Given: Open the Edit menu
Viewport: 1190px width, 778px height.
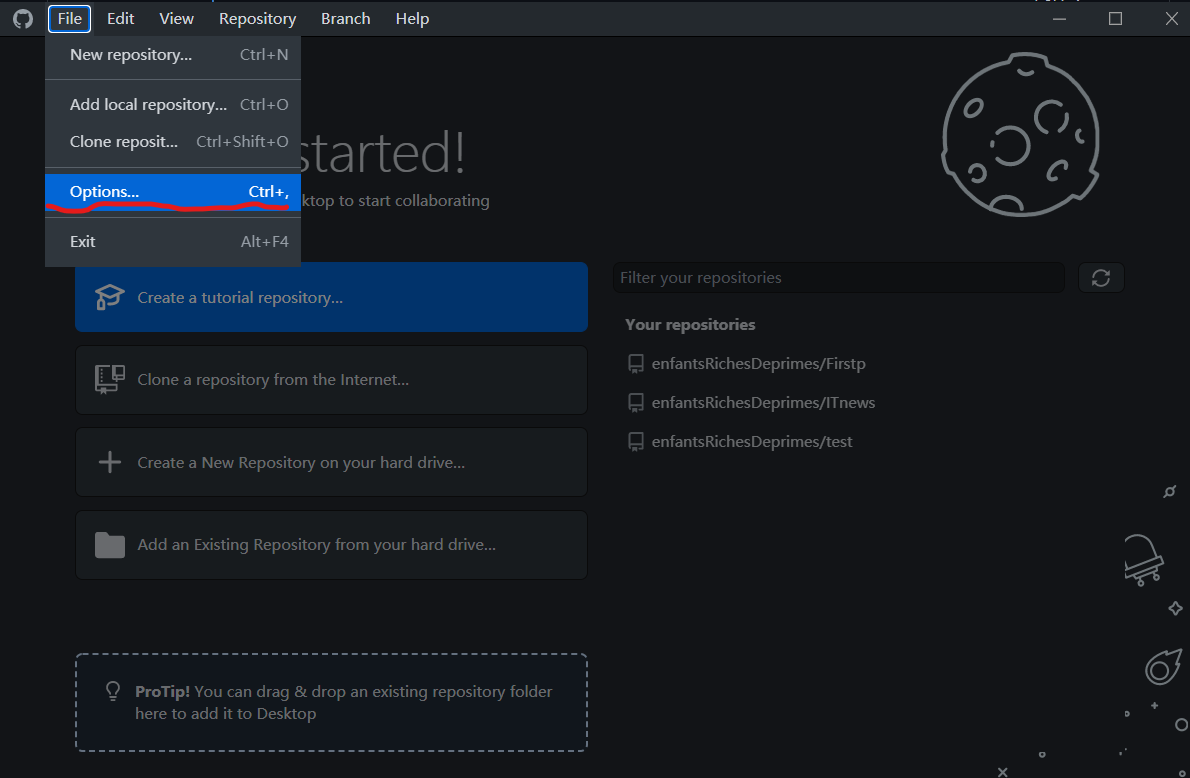Looking at the screenshot, I should coord(121,18).
